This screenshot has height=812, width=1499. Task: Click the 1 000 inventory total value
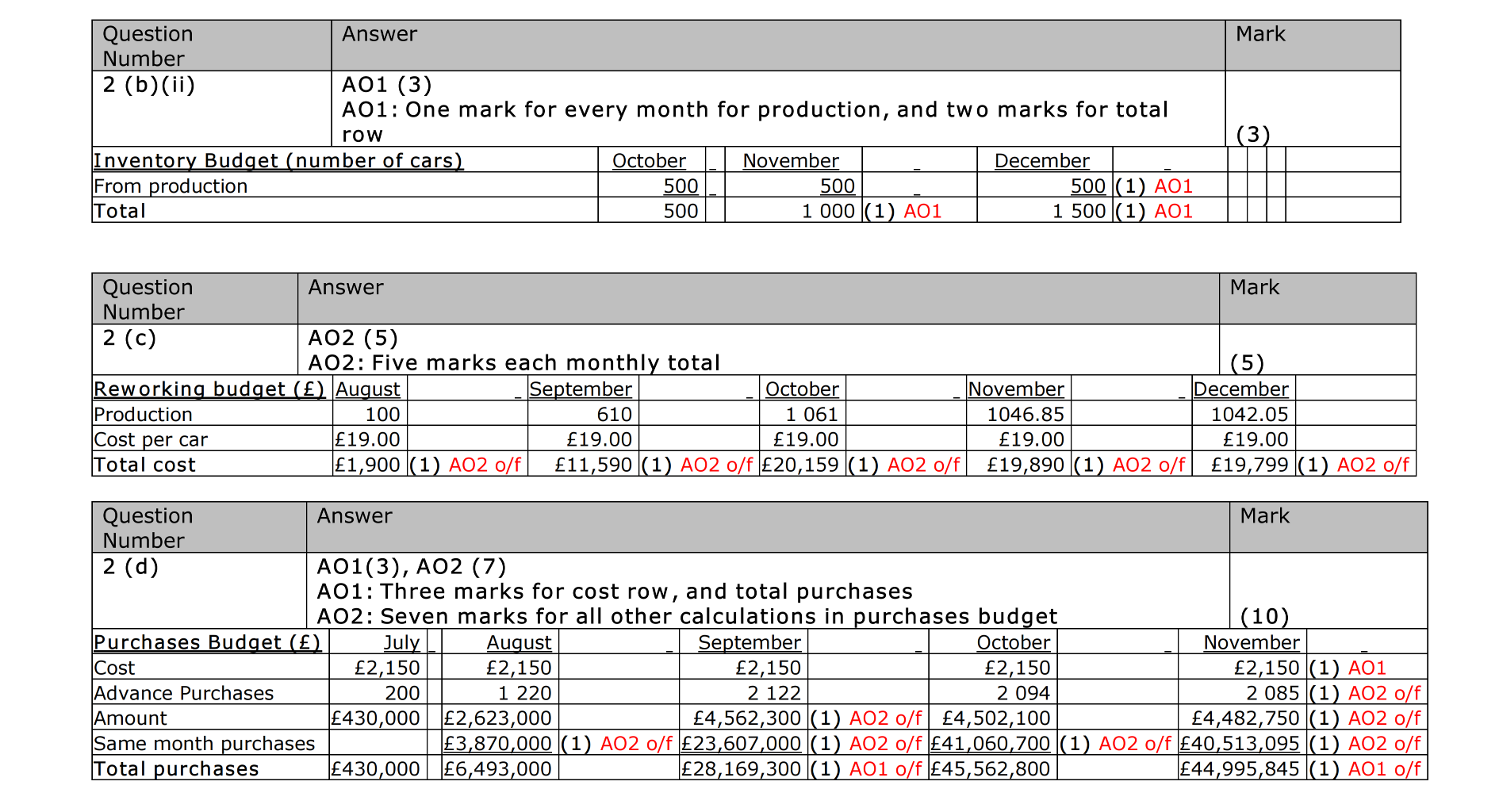[x=828, y=212]
